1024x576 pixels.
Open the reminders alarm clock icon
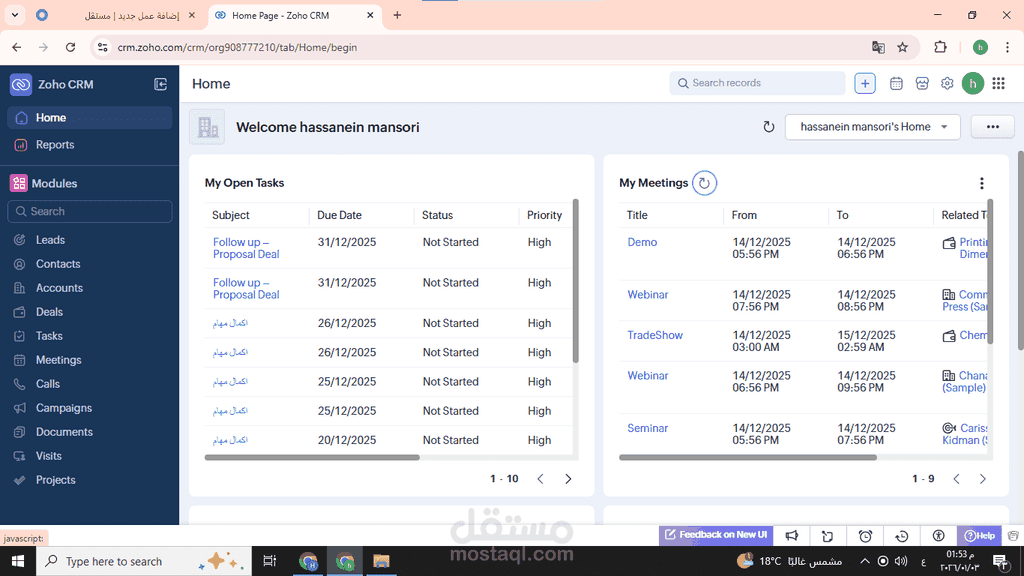click(x=865, y=536)
